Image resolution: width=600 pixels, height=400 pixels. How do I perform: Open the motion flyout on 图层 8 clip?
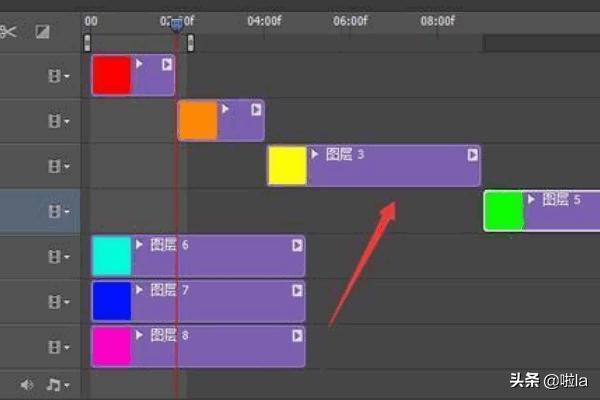tap(297, 335)
